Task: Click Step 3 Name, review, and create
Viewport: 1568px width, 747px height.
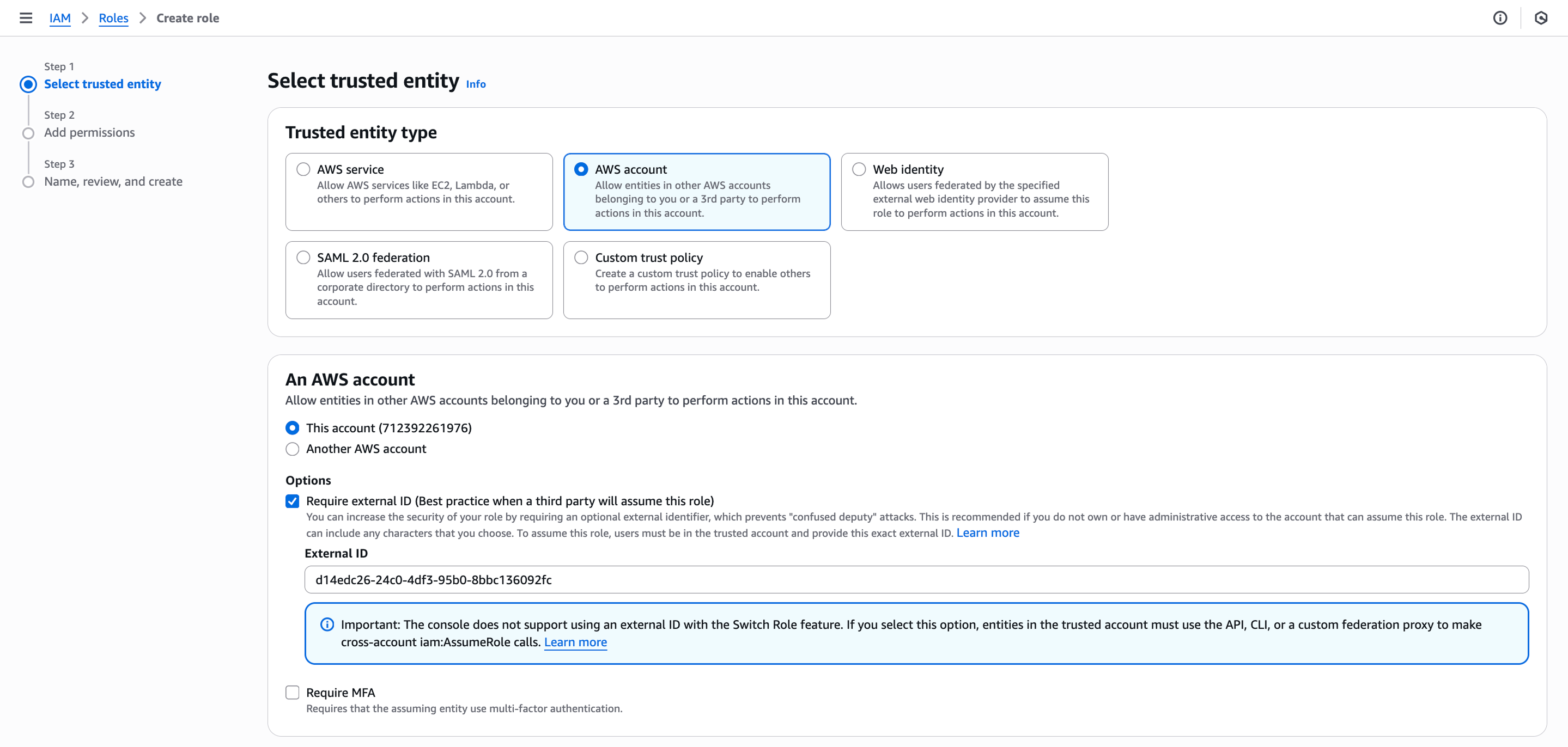Action: click(113, 181)
